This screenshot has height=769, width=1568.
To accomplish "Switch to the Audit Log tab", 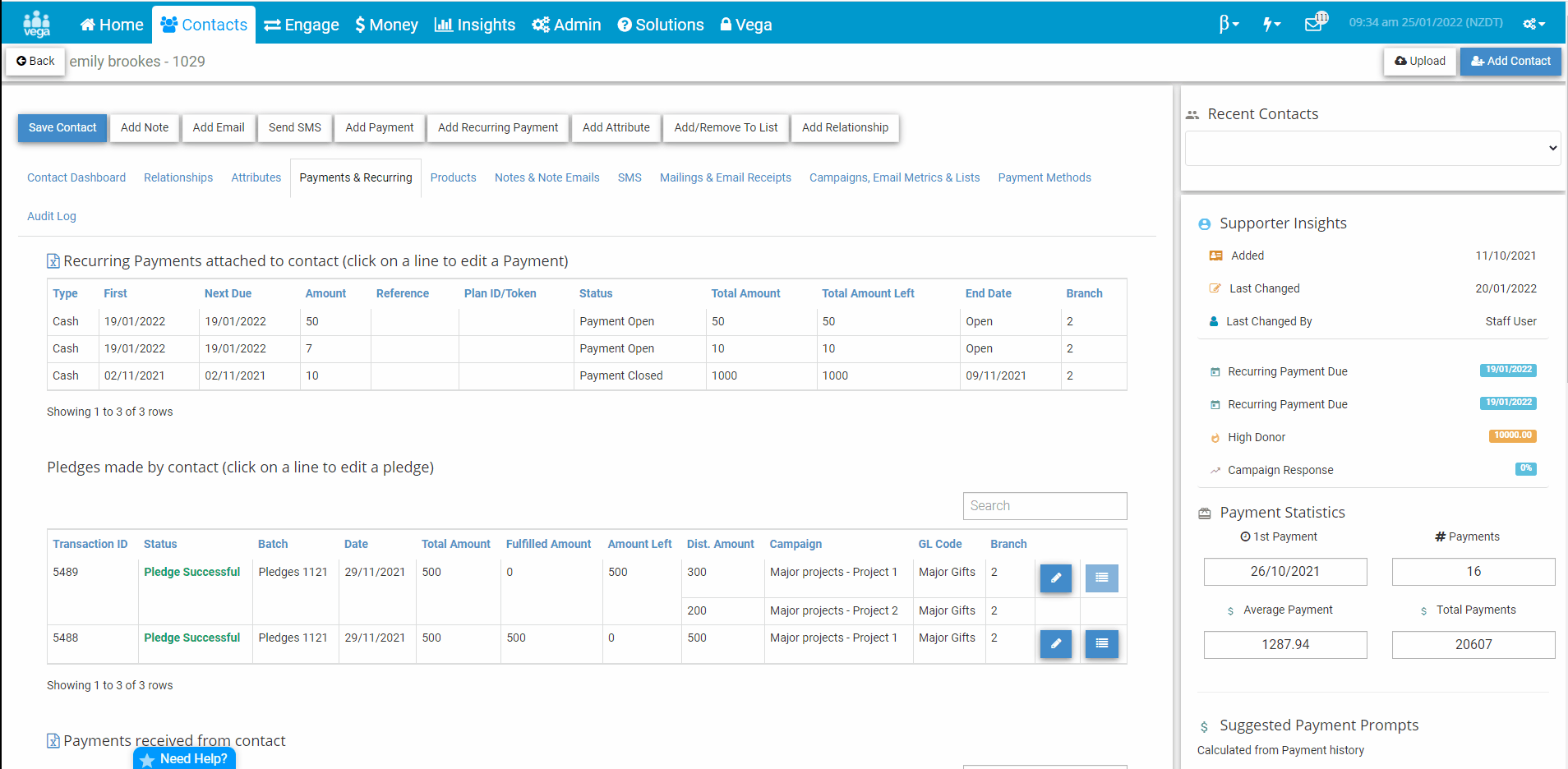I will pyautogui.click(x=52, y=216).
